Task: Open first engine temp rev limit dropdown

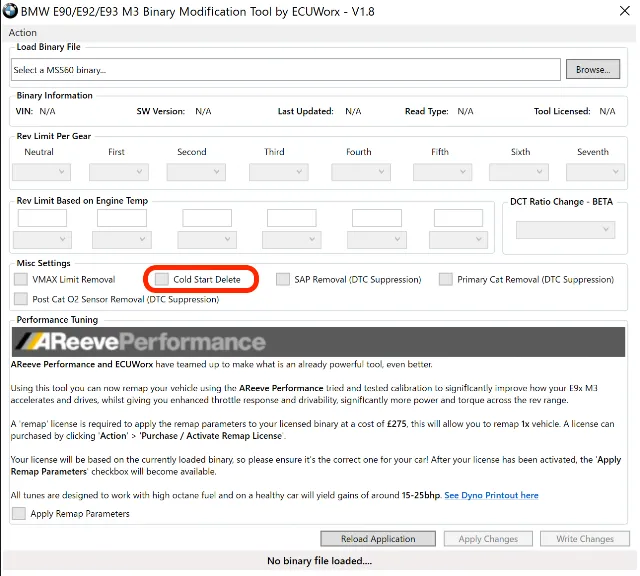Action: (42, 240)
